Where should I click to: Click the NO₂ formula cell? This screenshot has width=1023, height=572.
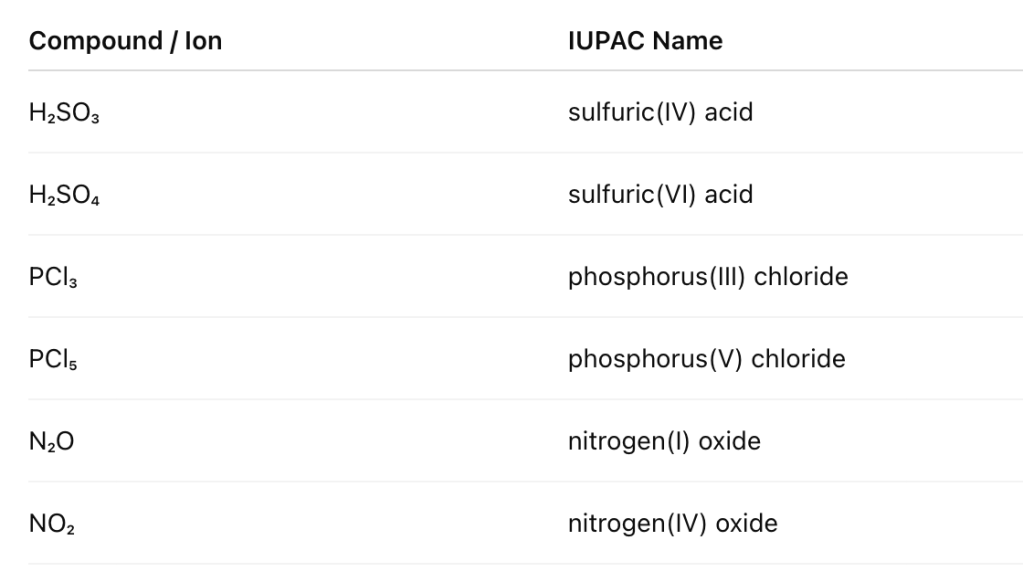click(51, 523)
